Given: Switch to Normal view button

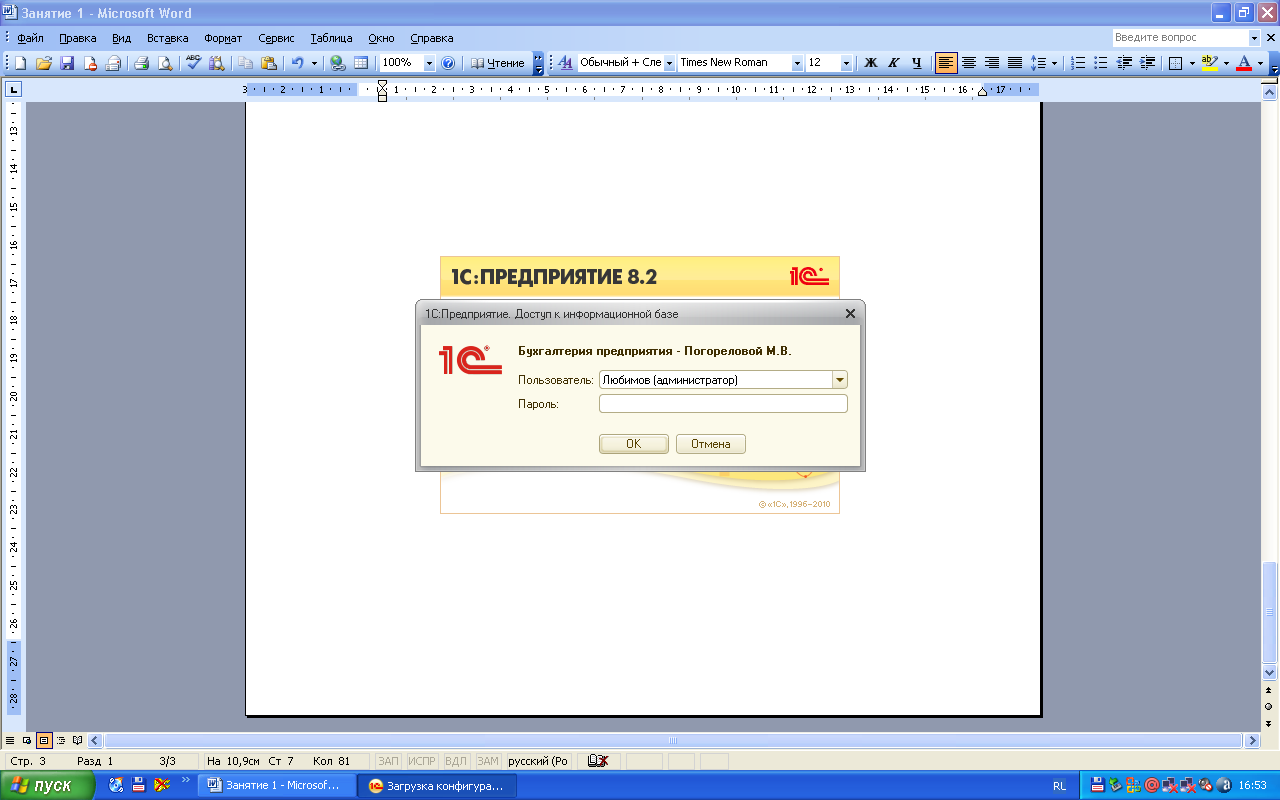Looking at the screenshot, I should pos(10,741).
